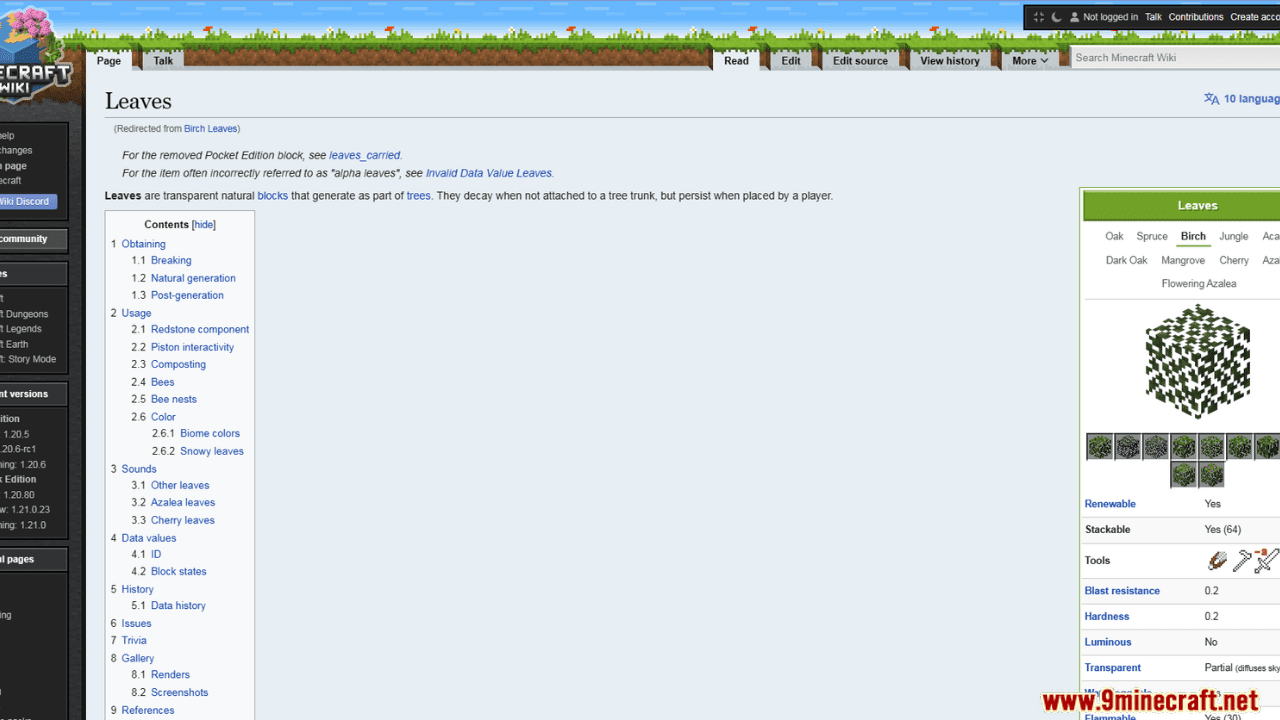Switch to the Page tab

(x=109, y=61)
